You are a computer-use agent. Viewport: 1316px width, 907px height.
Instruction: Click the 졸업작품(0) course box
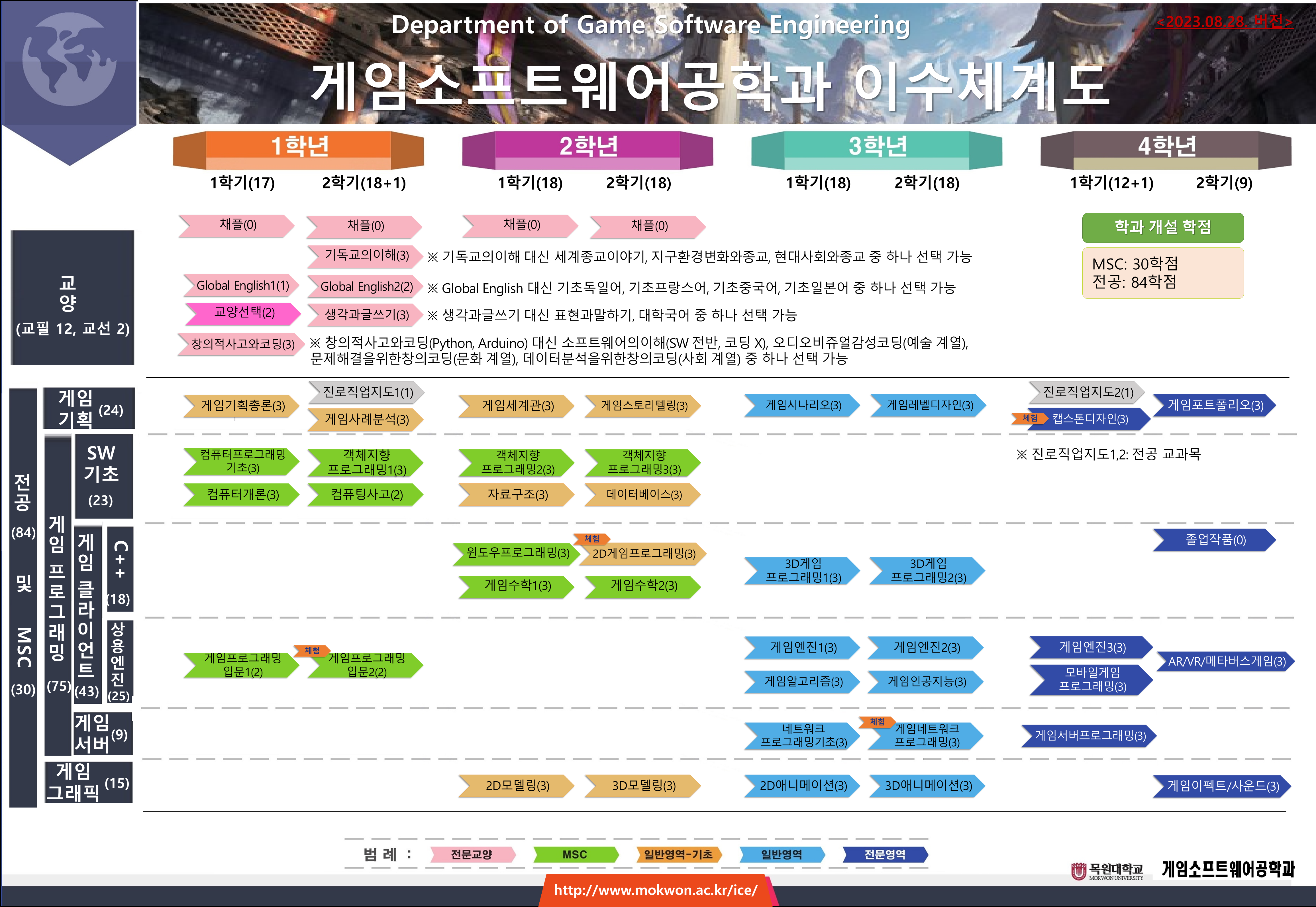click(x=1215, y=540)
